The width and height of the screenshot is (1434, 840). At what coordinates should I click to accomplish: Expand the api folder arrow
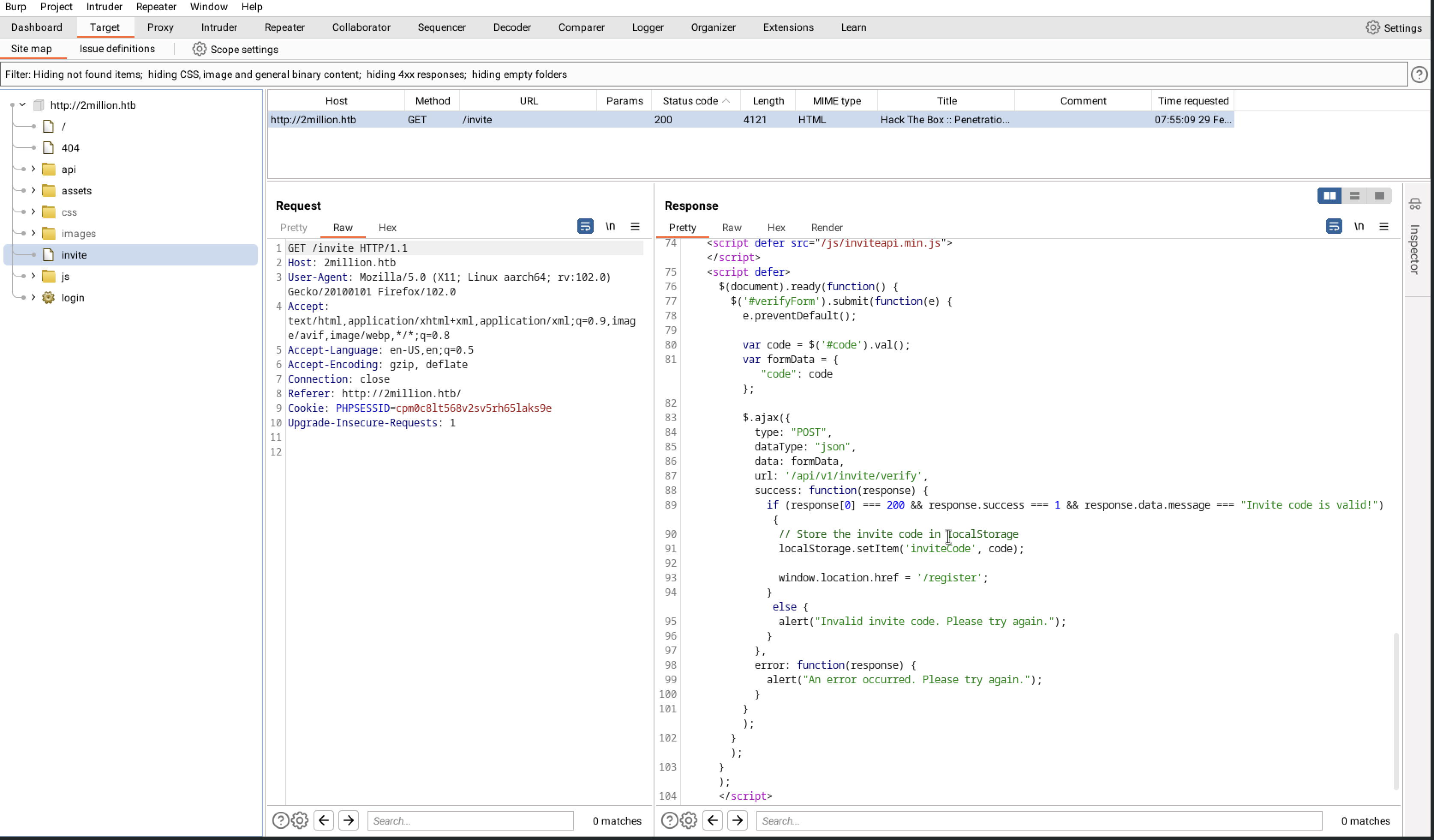[x=33, y=169]
